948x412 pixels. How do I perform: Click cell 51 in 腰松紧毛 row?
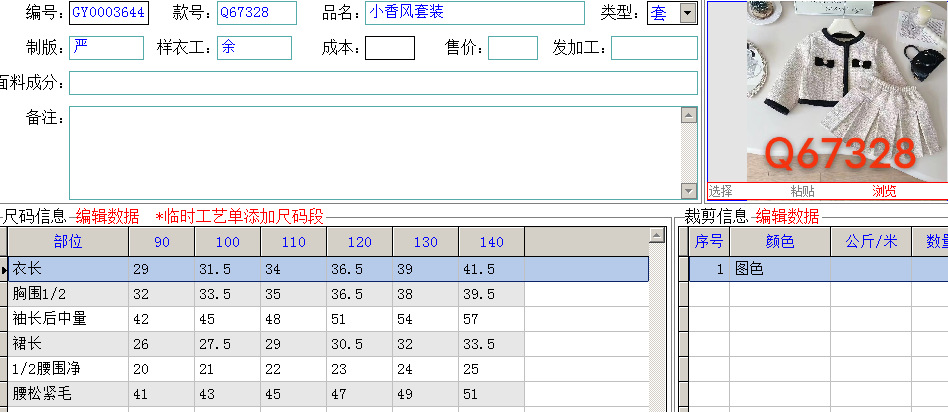tap(491, 394)
